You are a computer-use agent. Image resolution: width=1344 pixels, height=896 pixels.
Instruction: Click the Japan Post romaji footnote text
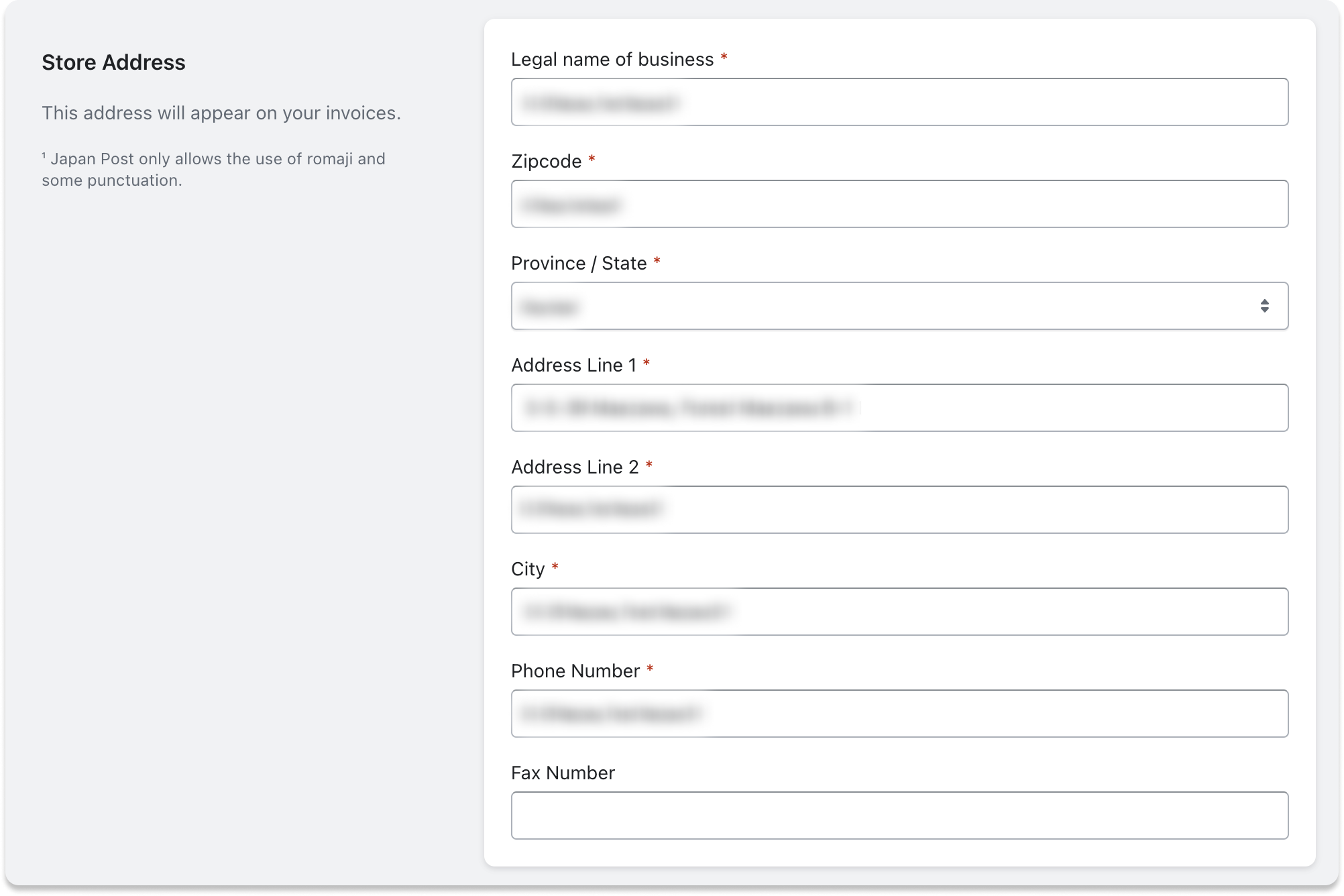pyautogui.click(x=213, y=169)
